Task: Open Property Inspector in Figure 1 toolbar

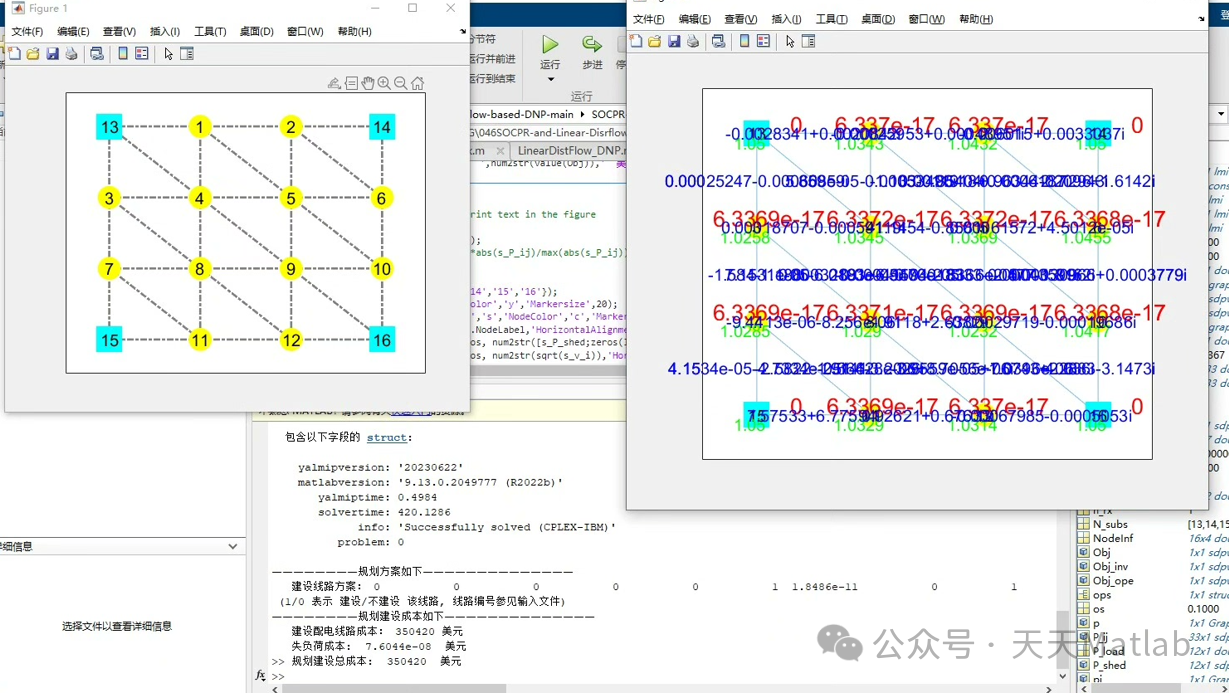Action: 187,54
